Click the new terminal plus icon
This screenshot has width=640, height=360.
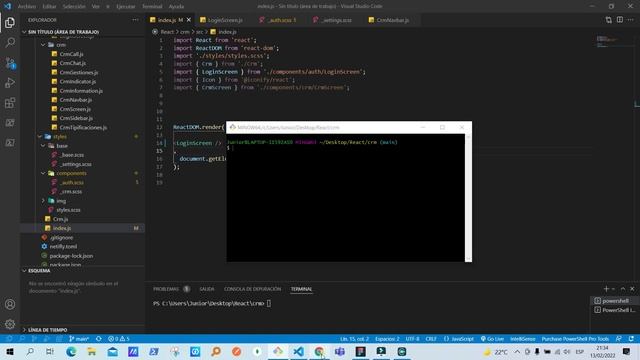[606, 289]
